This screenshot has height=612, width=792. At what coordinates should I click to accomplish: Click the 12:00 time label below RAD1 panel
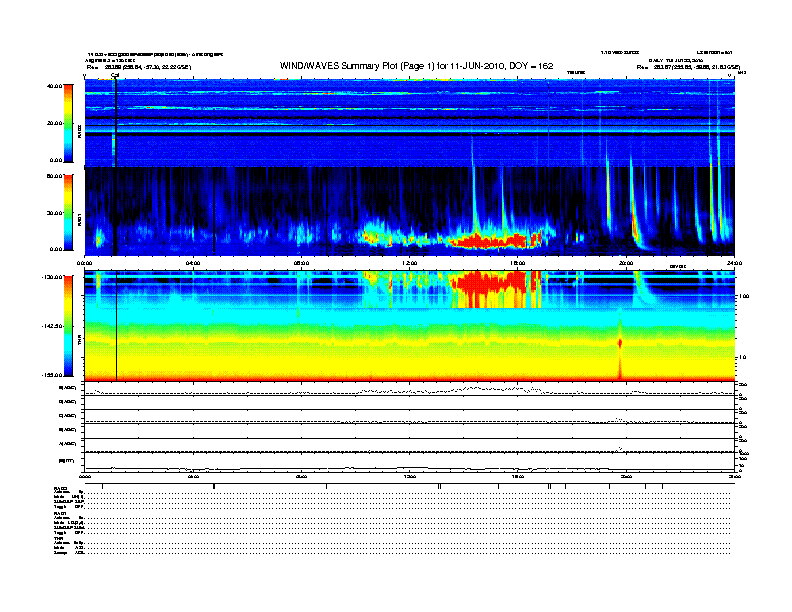click(x=410, y=263)
